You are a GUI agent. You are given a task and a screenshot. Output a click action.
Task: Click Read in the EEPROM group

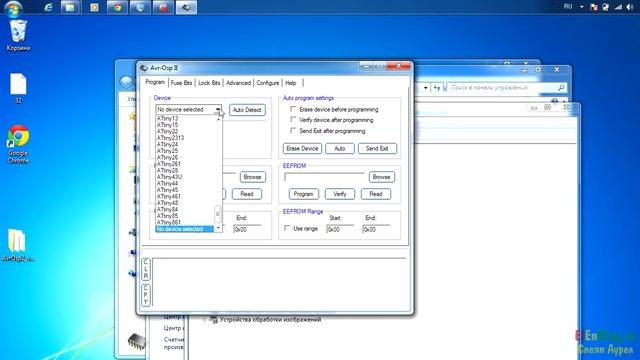click(376, 194)
